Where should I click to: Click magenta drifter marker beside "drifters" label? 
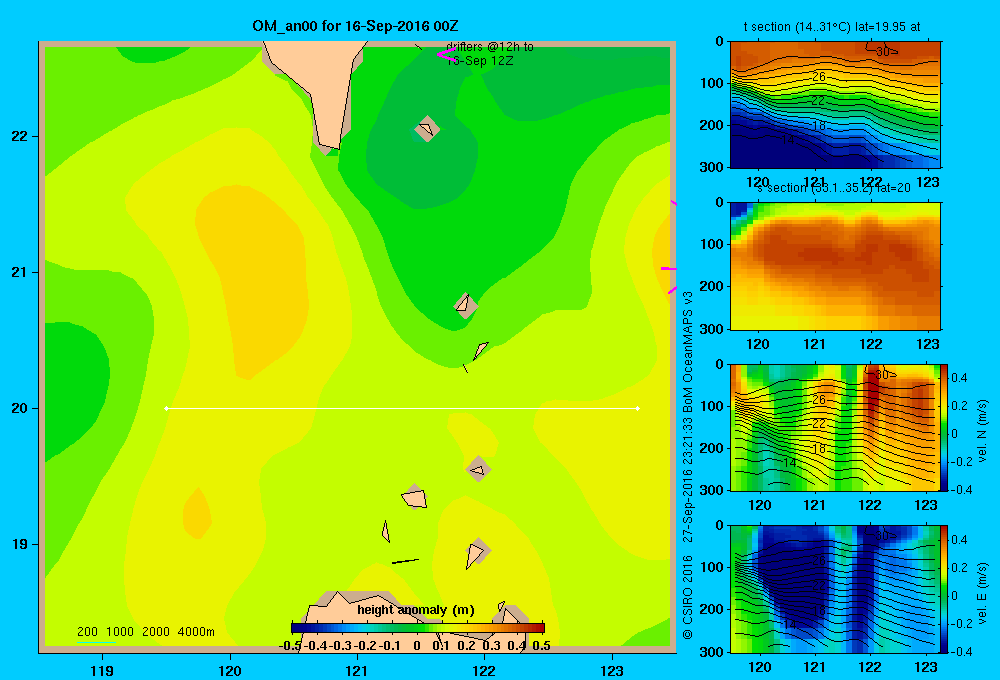pyautogui.click(x=446, y=55)
